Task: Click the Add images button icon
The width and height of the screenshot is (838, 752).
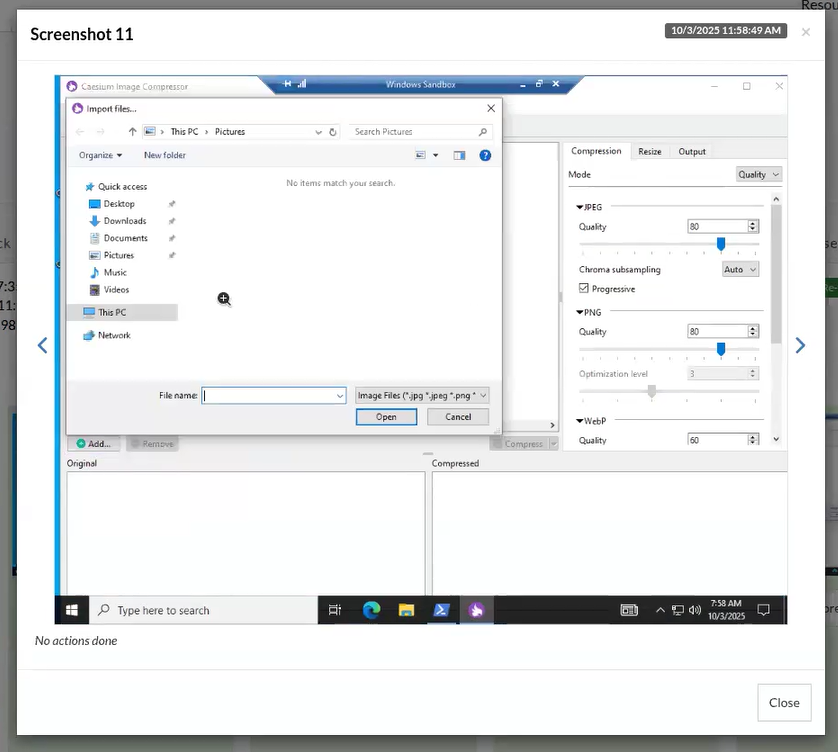Action: tap(81, 444)
